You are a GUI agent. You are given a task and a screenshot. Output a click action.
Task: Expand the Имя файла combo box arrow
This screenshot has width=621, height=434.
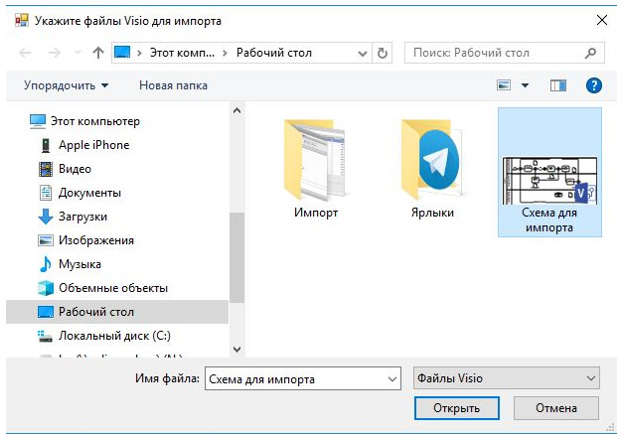[x=390, y=378]
